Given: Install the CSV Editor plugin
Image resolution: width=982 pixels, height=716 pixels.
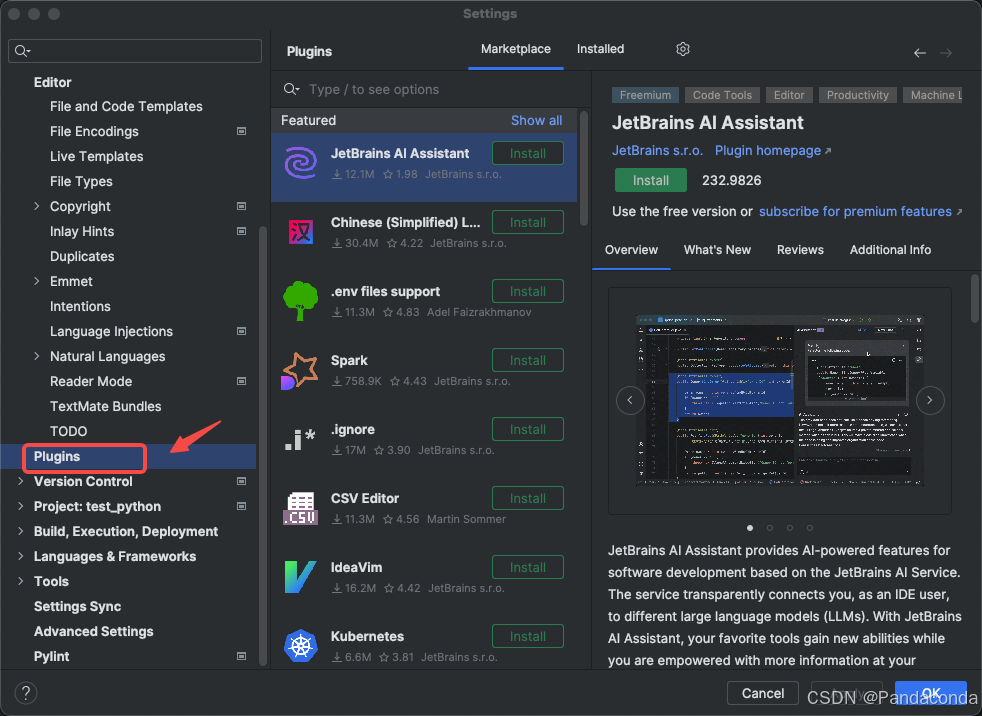Looking at the screenshot, I should [x=527, y=499].
